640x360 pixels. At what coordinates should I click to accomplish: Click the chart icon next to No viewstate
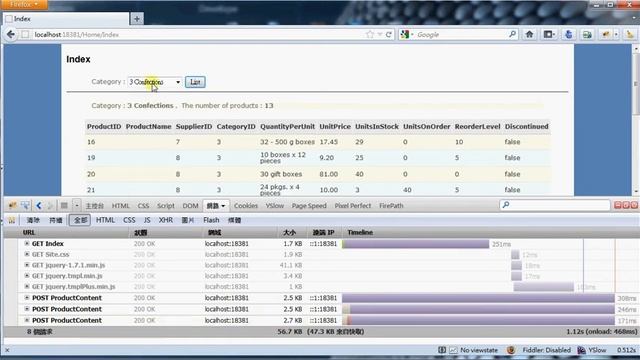pos(453,350)
